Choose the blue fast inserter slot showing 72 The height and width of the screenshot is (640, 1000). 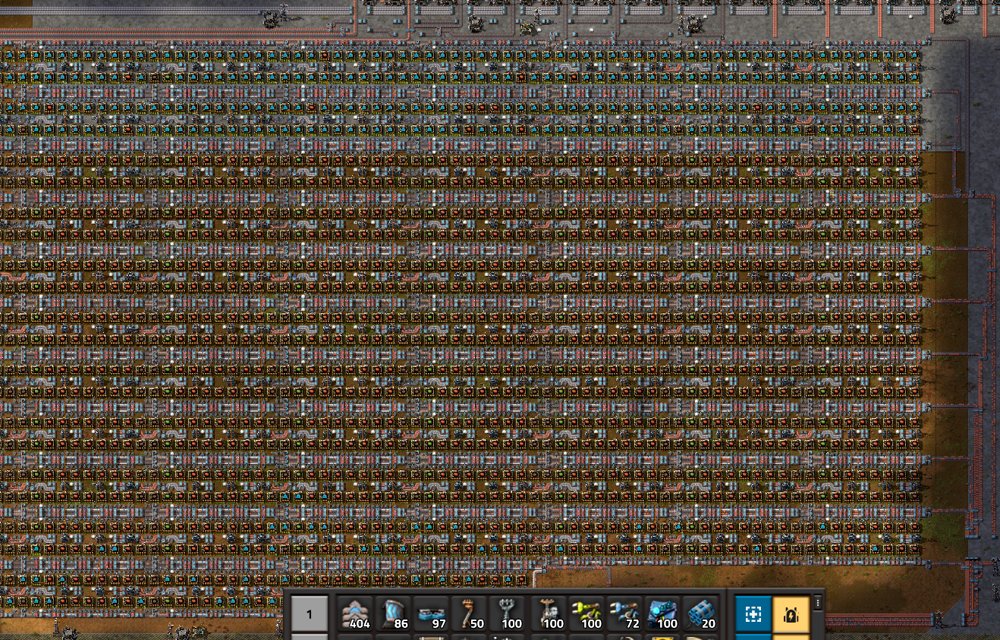[x=624, y=613]
